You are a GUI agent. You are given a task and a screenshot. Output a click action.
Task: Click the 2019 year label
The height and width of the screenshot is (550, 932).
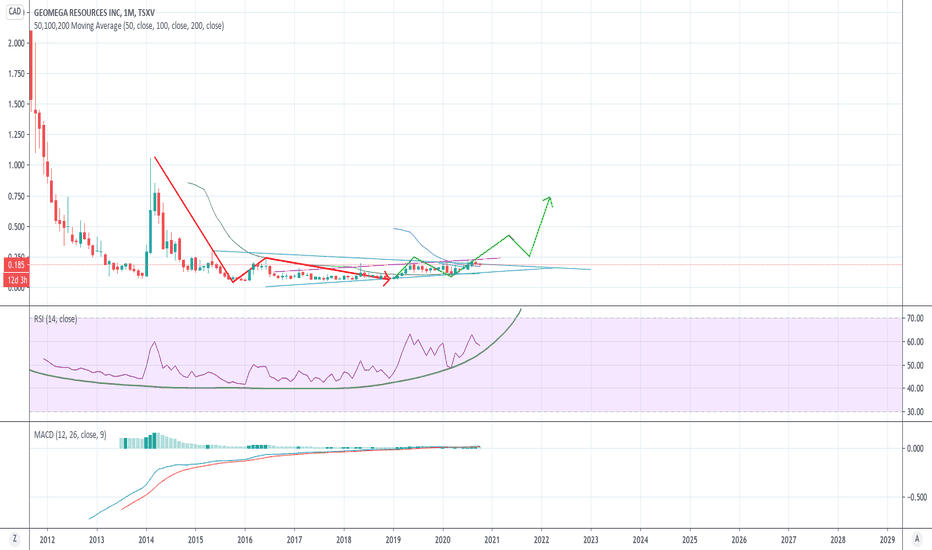(393, 540)
